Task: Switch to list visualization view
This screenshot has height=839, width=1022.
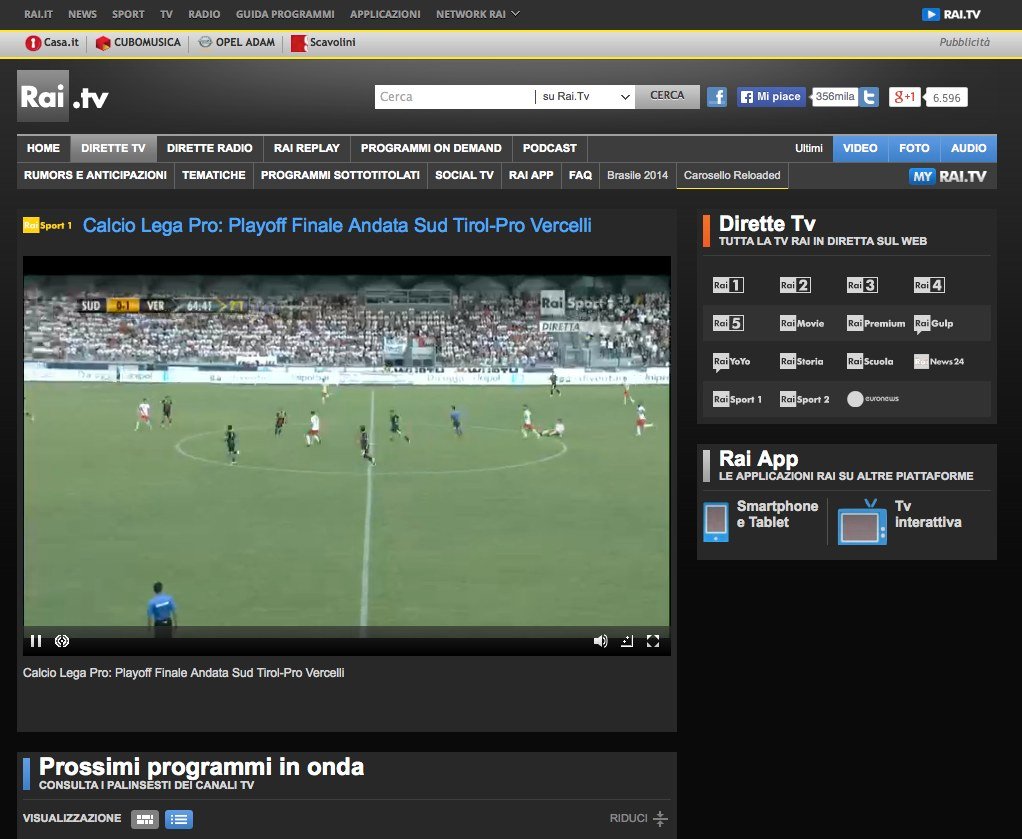Action: click(x=179, y=819)
